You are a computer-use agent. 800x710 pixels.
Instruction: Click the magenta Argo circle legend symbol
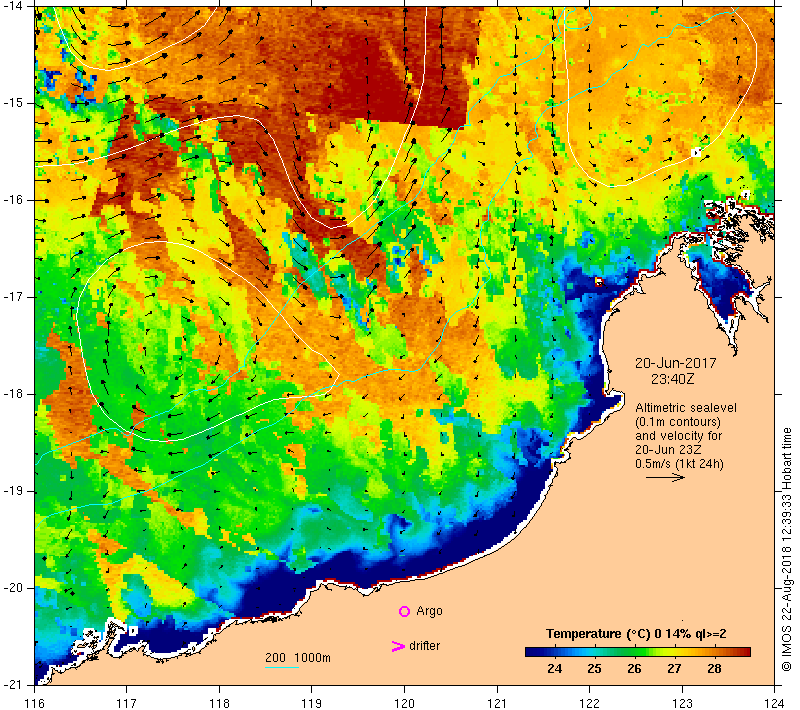(404, 611)
